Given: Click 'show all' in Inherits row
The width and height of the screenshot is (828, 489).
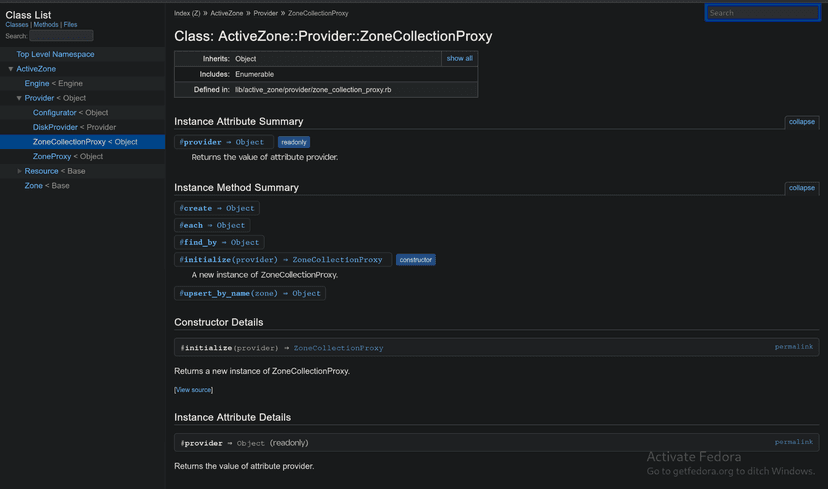Looking at the screenshot, I should (x=459, y=59).
